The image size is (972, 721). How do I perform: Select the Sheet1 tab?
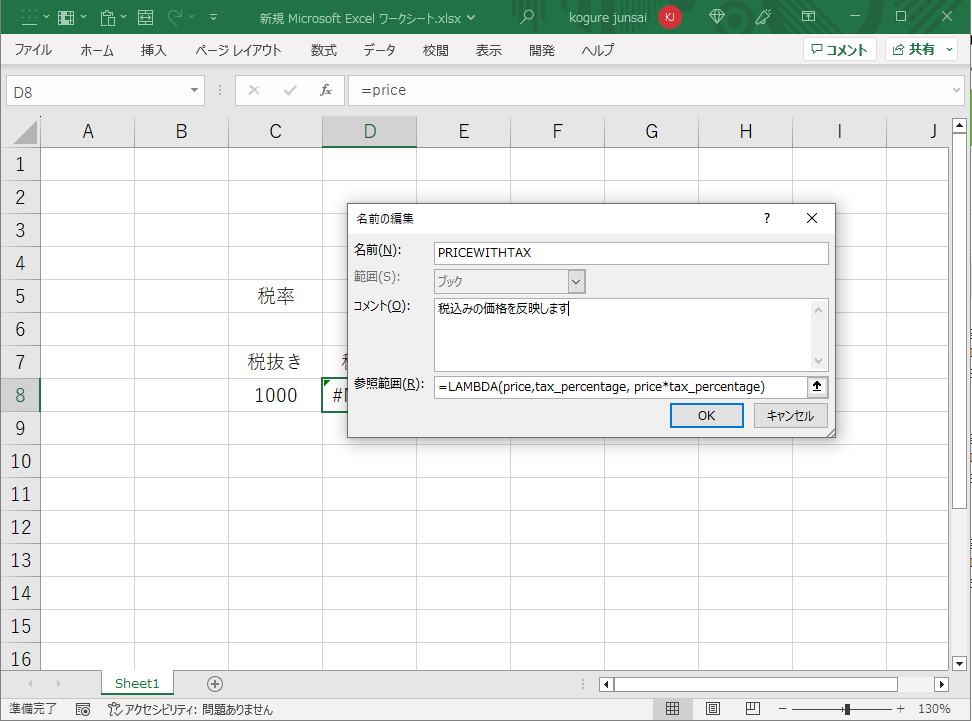coord(137,683)
